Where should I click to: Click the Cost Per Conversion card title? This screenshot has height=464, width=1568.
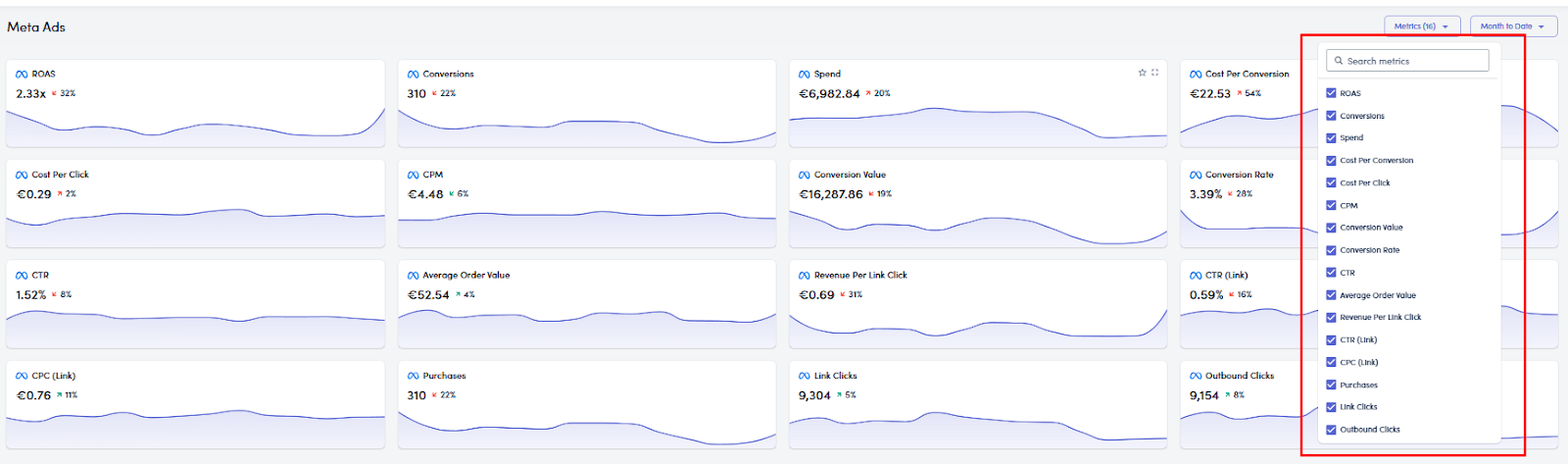1247,75
